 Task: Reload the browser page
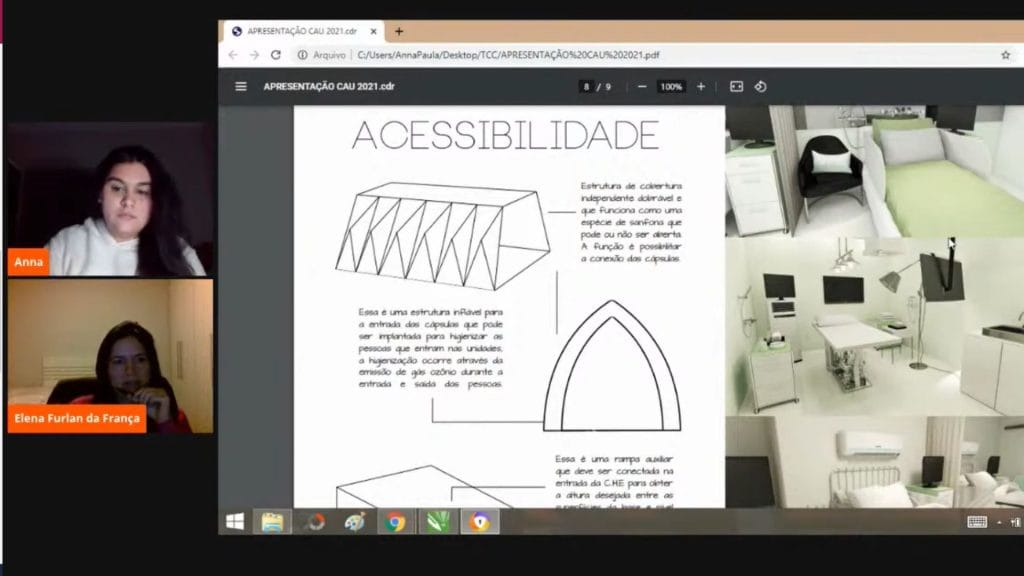pyautogui.click(x=276, y=55)
